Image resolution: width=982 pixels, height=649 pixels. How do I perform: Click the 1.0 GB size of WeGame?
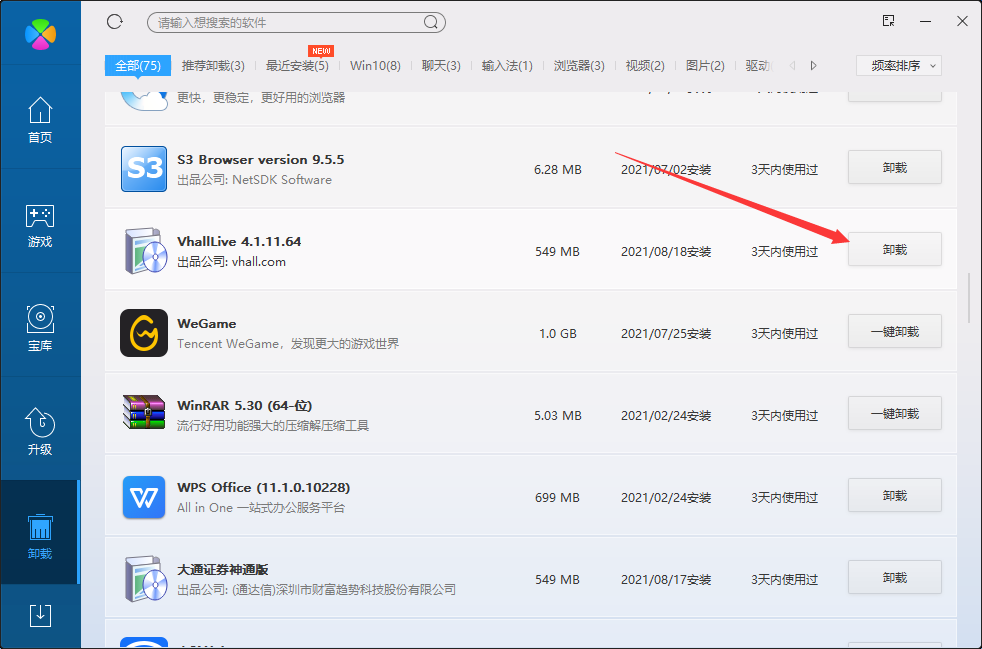point(557,334)
